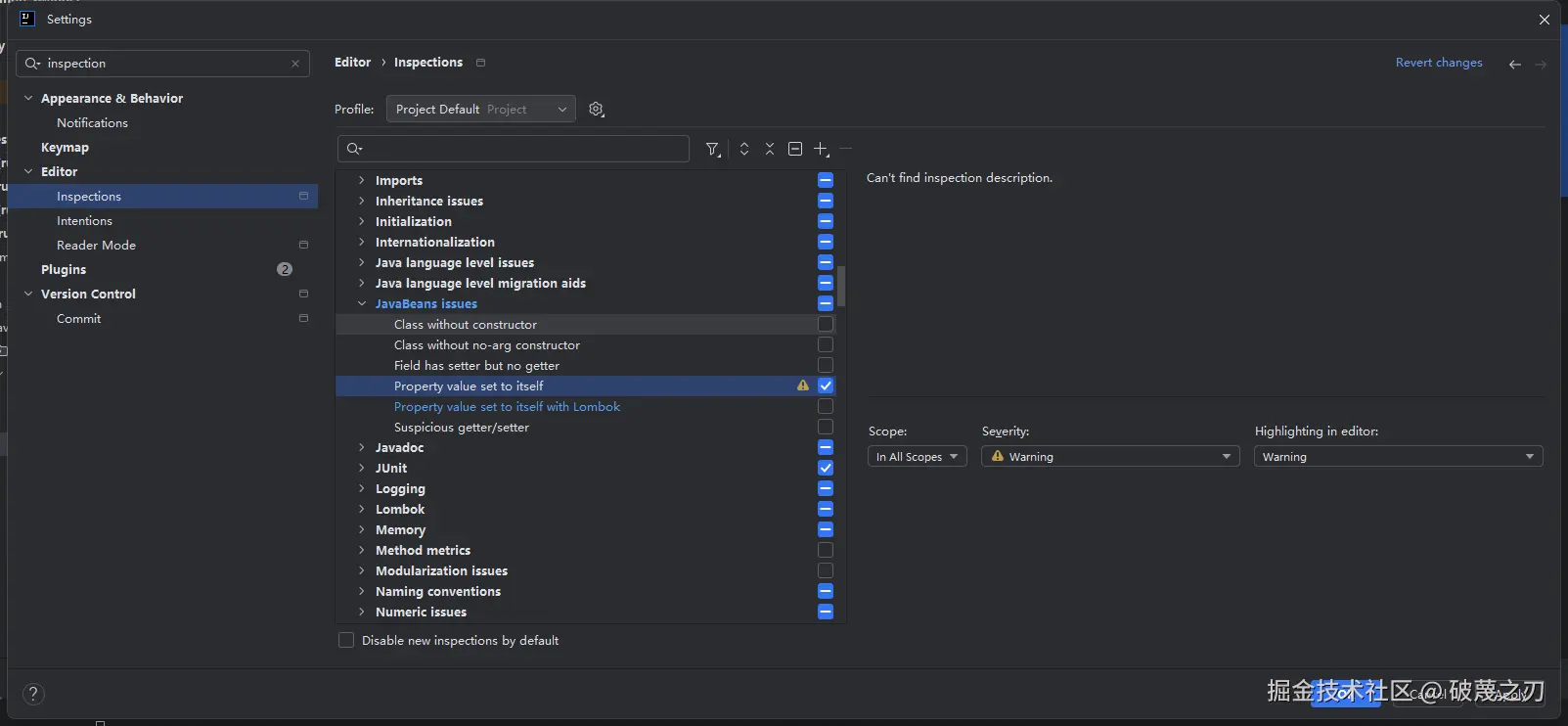Select Intentions in the settings sidebar
Viewport: 1568px width, 726px height.
(x=84, y=221)
